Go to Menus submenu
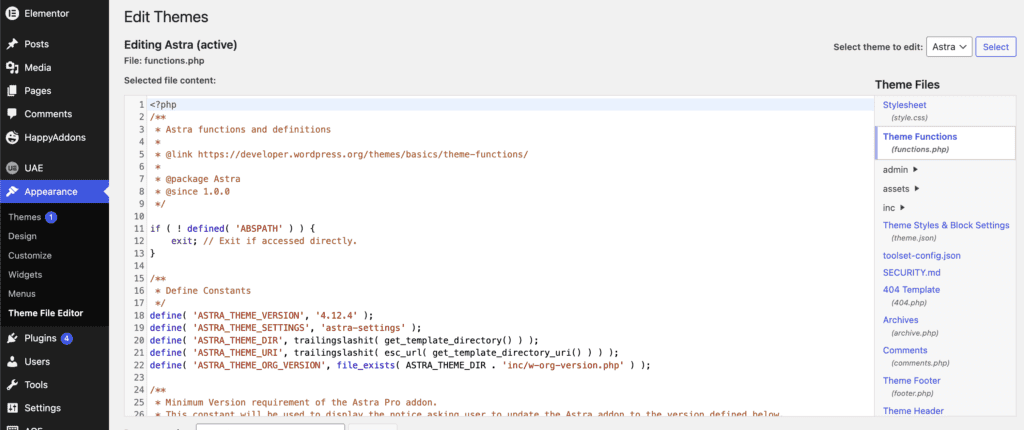This screenshot has width=1024, height=430. [x=22, y=294]
